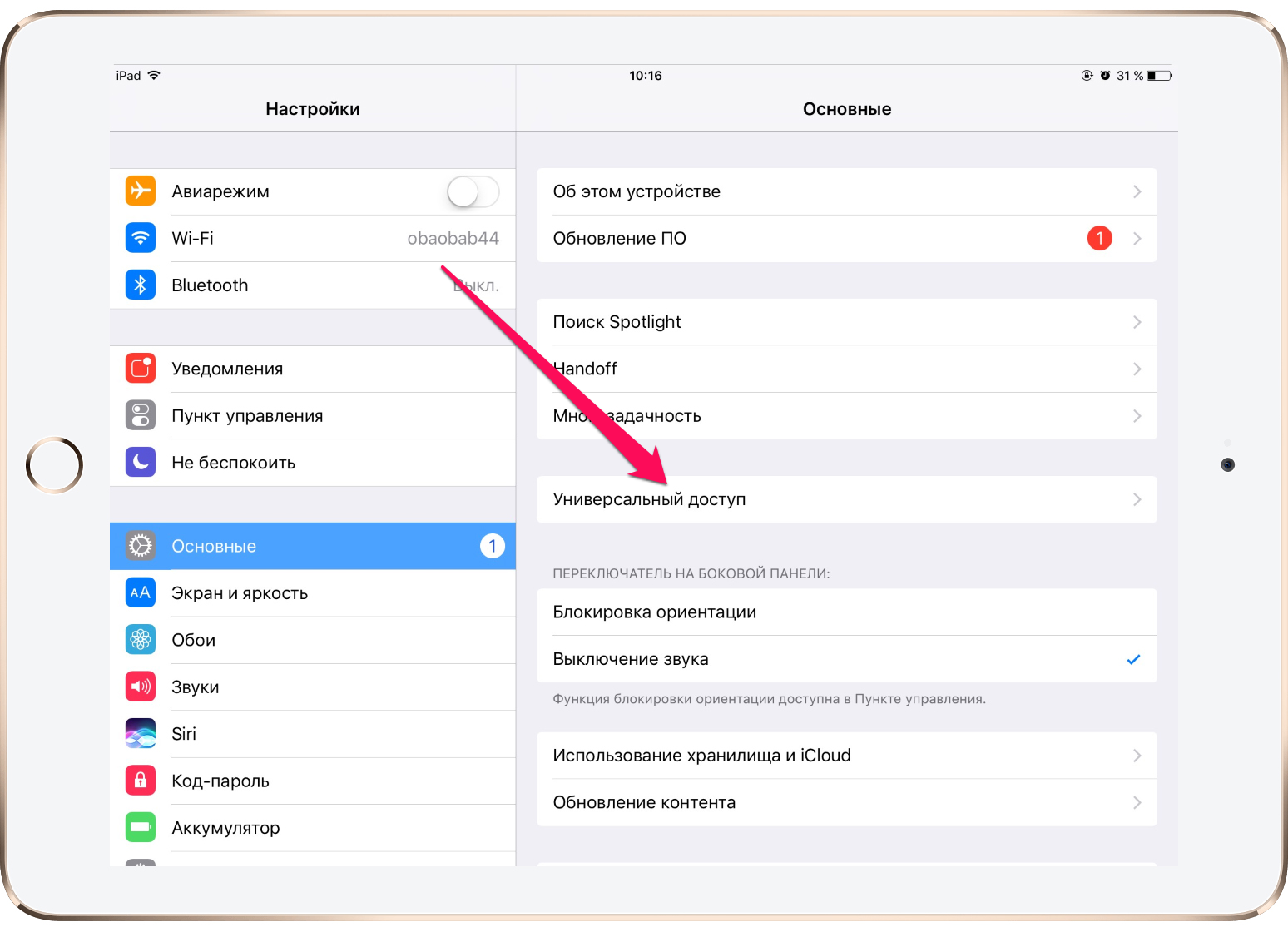Tap the Уведомления red icon
The image size is (1288, 932).
[141, 368]
